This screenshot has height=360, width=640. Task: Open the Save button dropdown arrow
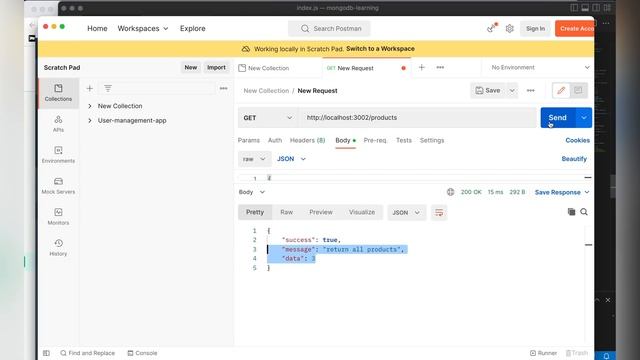512,91
